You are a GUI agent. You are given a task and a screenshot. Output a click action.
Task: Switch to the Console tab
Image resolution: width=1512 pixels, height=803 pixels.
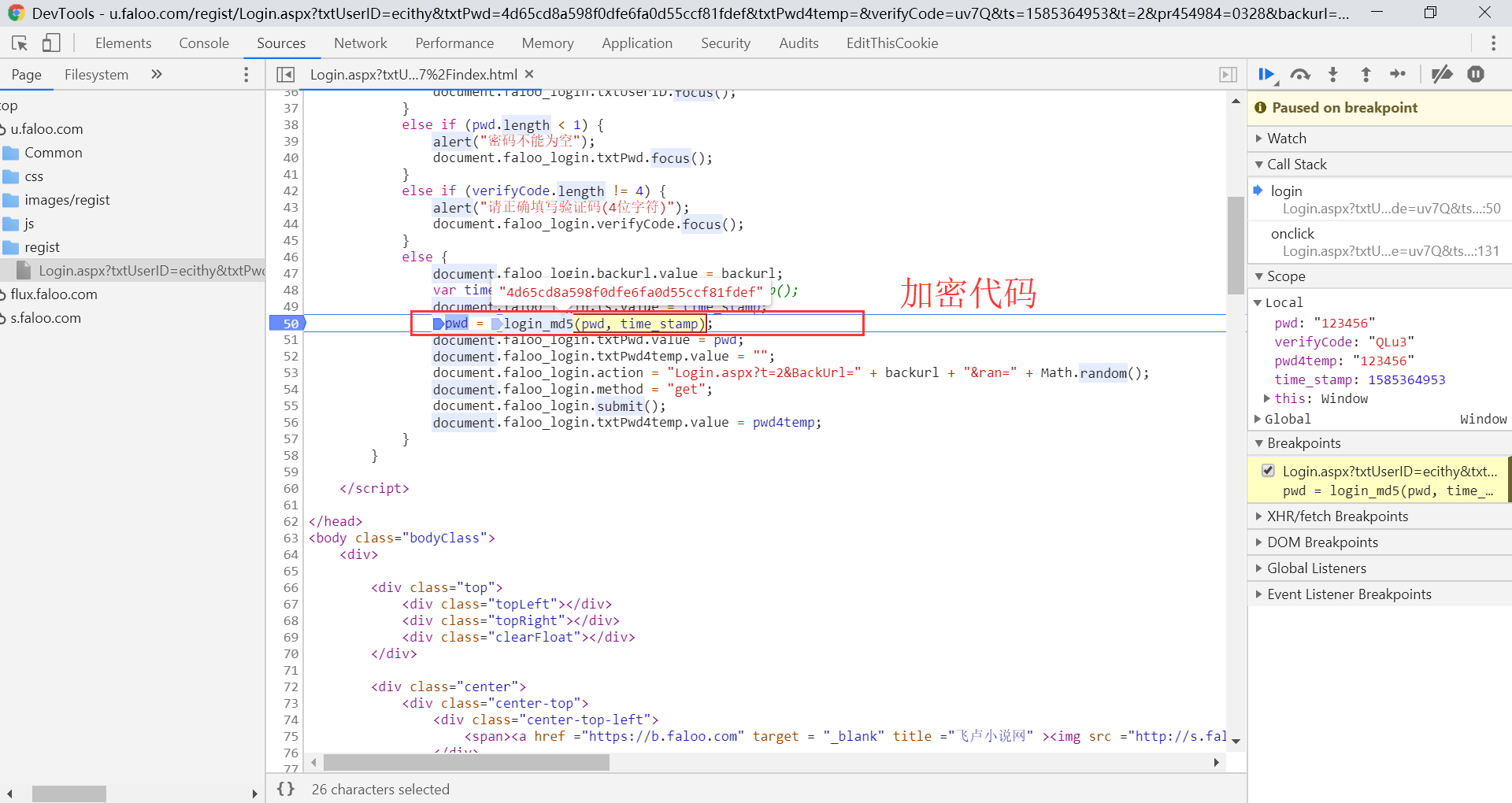204,43
